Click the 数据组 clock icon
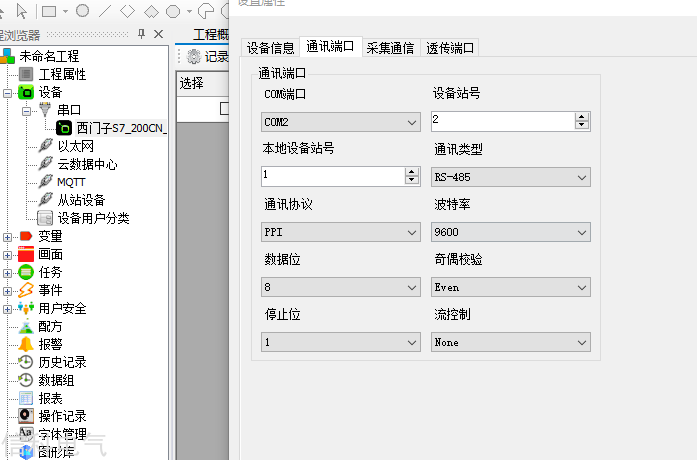This screenshot has width=697, height=460. [26, 380]
